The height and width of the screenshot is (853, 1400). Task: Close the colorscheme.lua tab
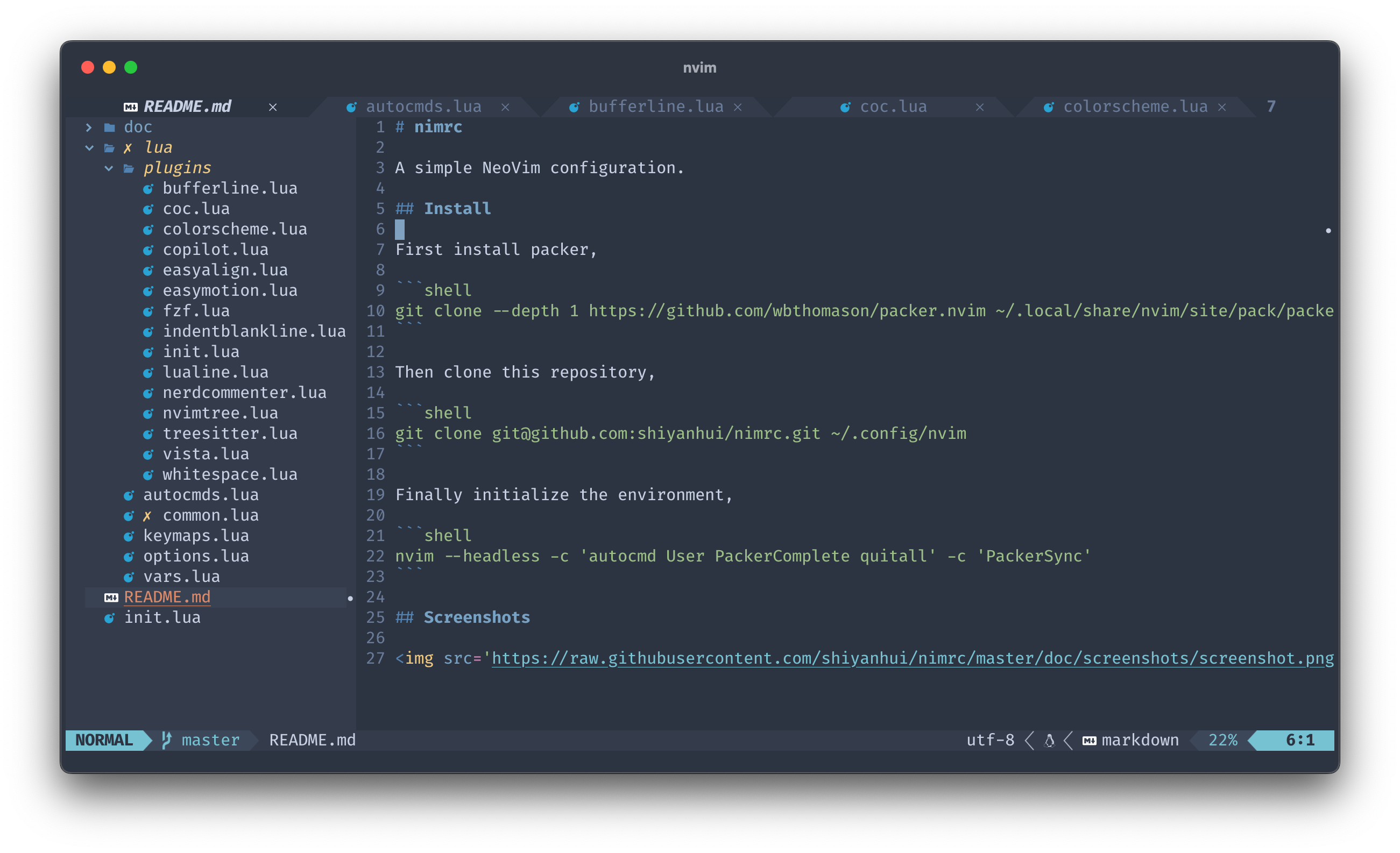pyautogui.click(x=1221, y=108)
